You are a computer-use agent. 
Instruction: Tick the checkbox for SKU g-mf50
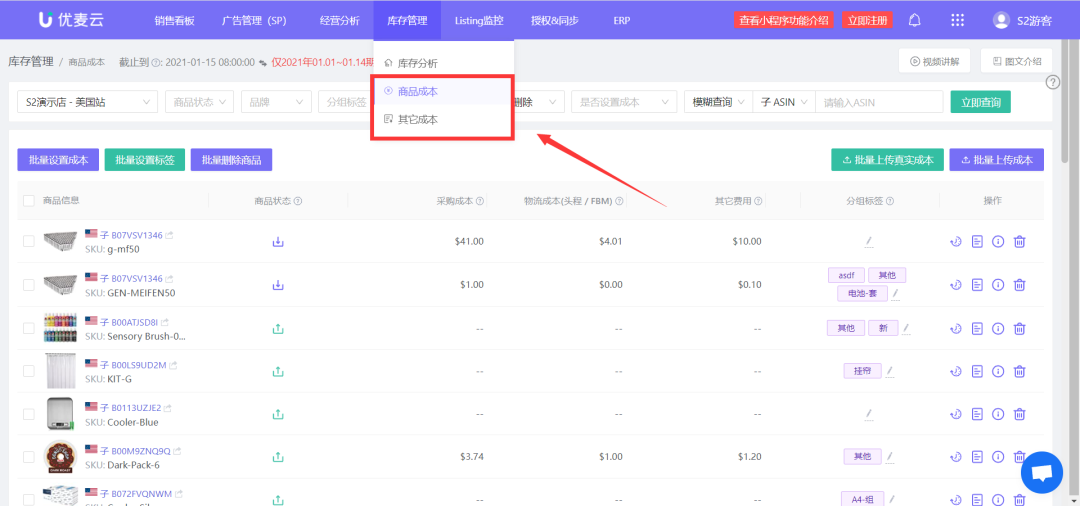click(28, 241)
